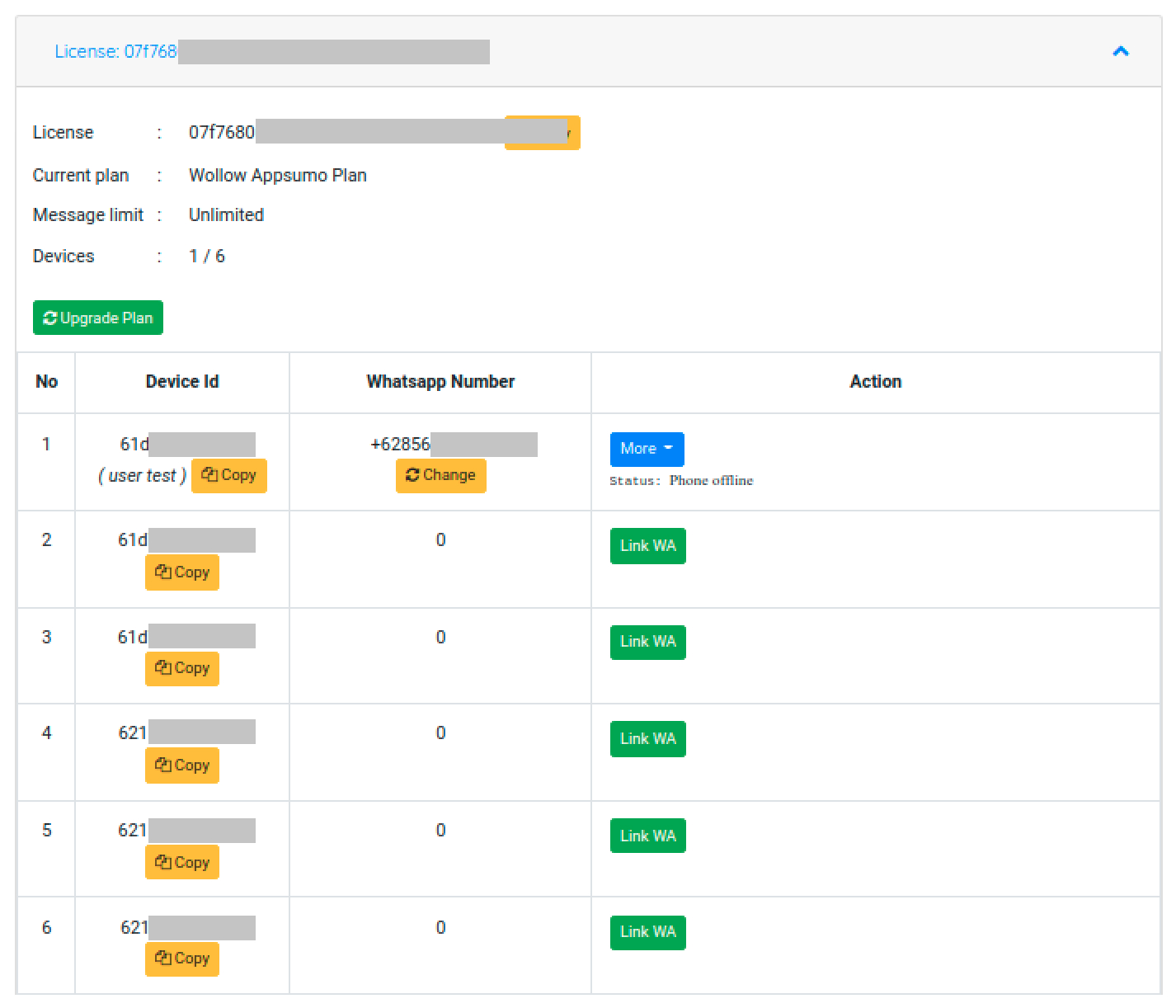Open the License 07f768 header link
Image resolution: width=1176 pixels, height=1008 pixels.
115,51
